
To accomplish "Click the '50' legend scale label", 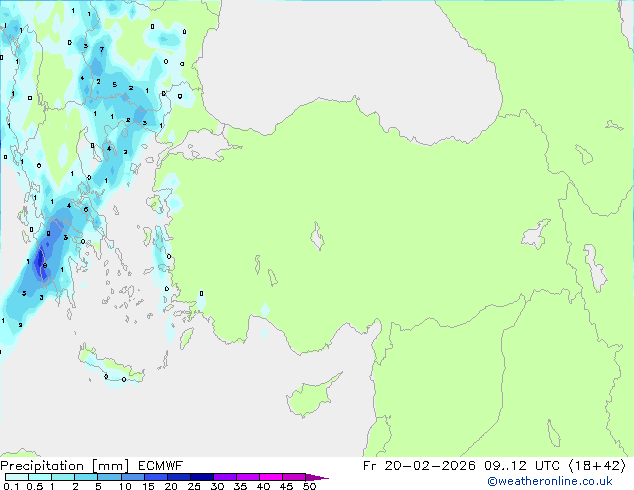I will pos(309,486).
